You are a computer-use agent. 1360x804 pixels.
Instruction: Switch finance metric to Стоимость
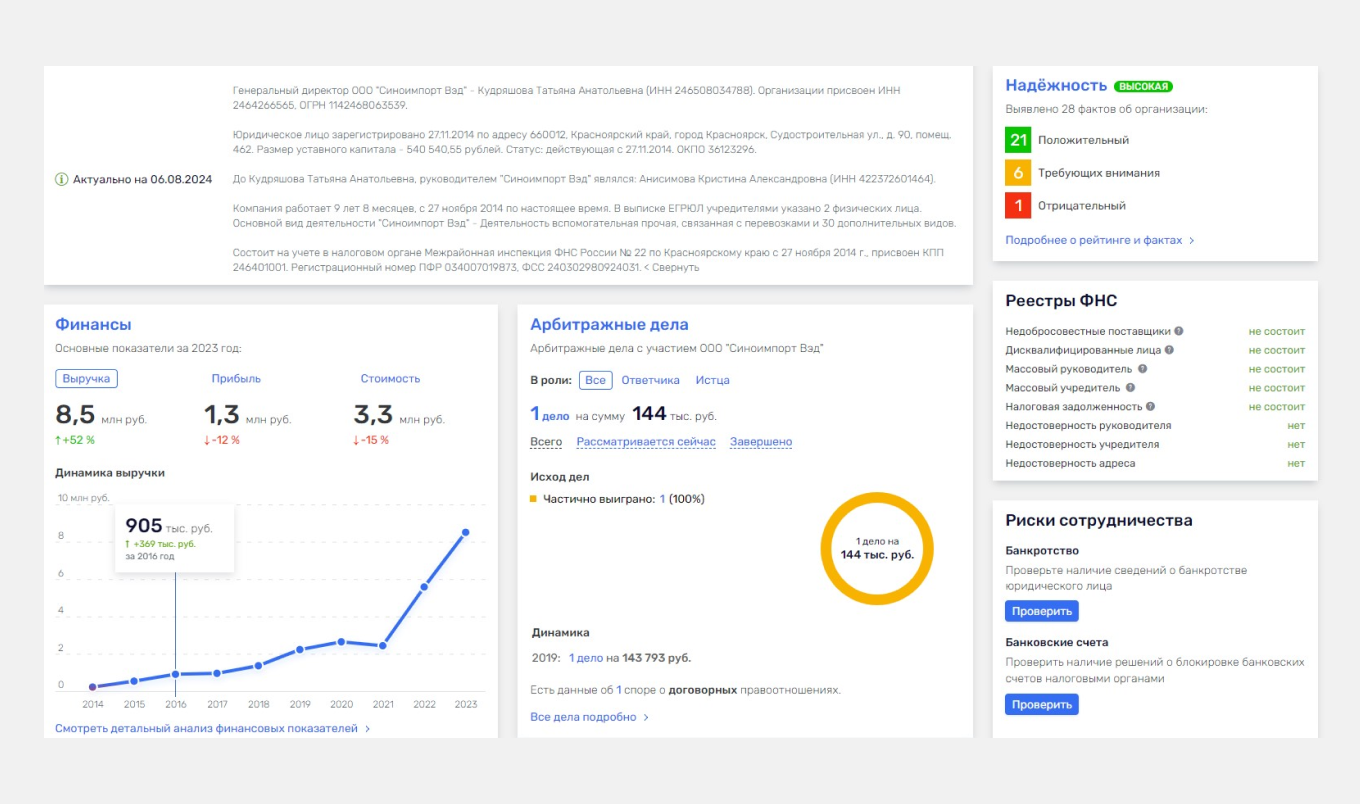tap(390, 379)
